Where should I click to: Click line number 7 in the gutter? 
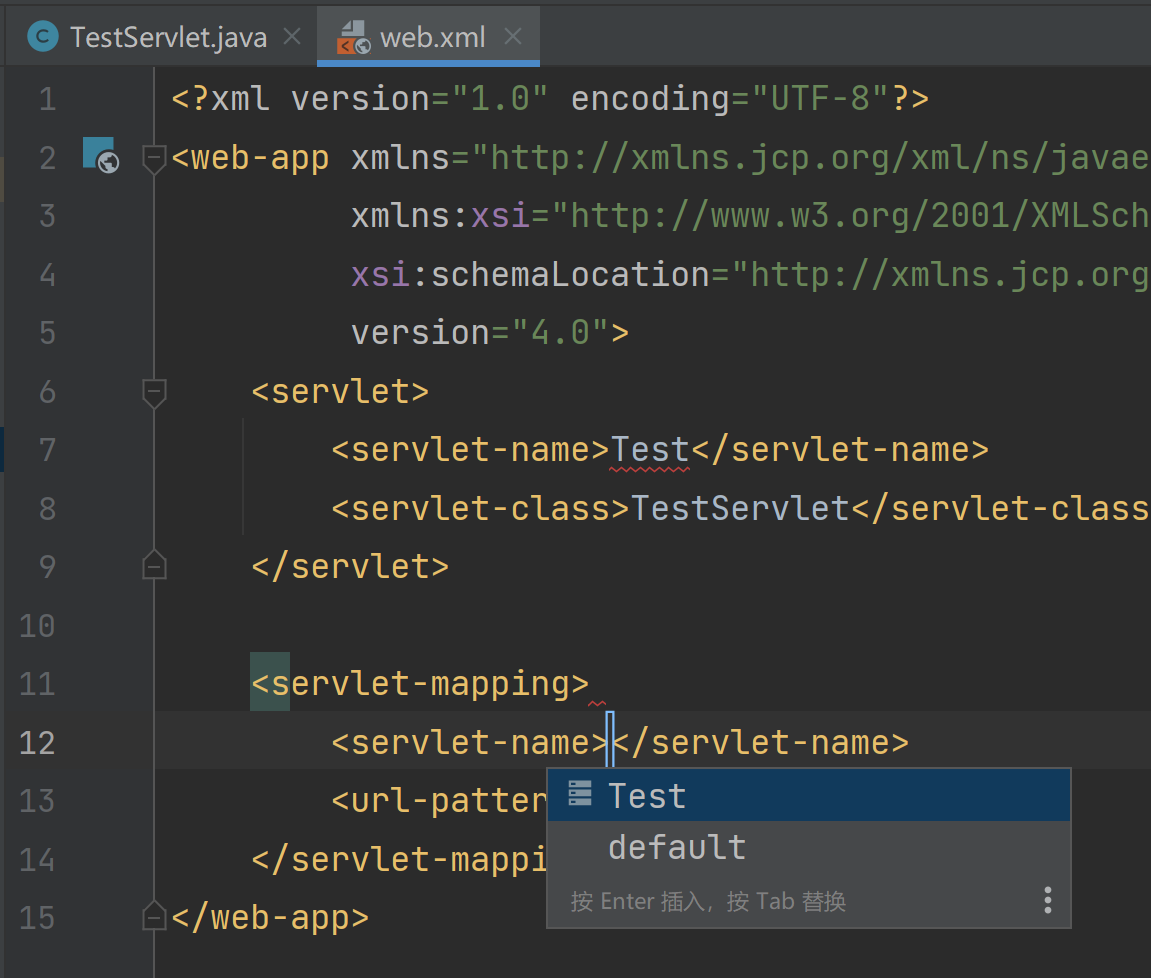click(x=46, y=449)
